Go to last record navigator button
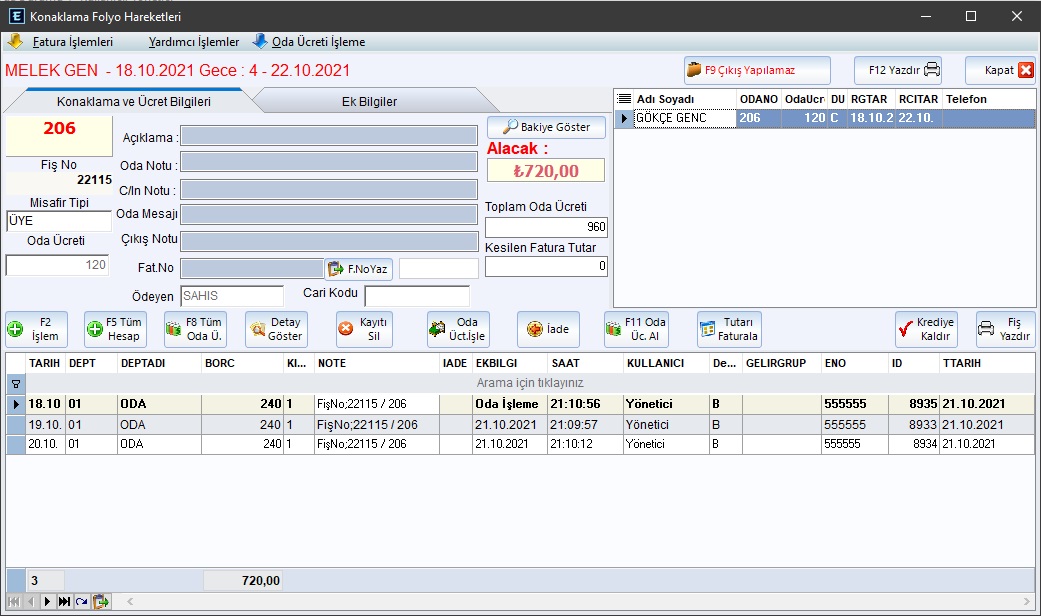This screenshot has height=616, width=1041. [x=64, y=601]
